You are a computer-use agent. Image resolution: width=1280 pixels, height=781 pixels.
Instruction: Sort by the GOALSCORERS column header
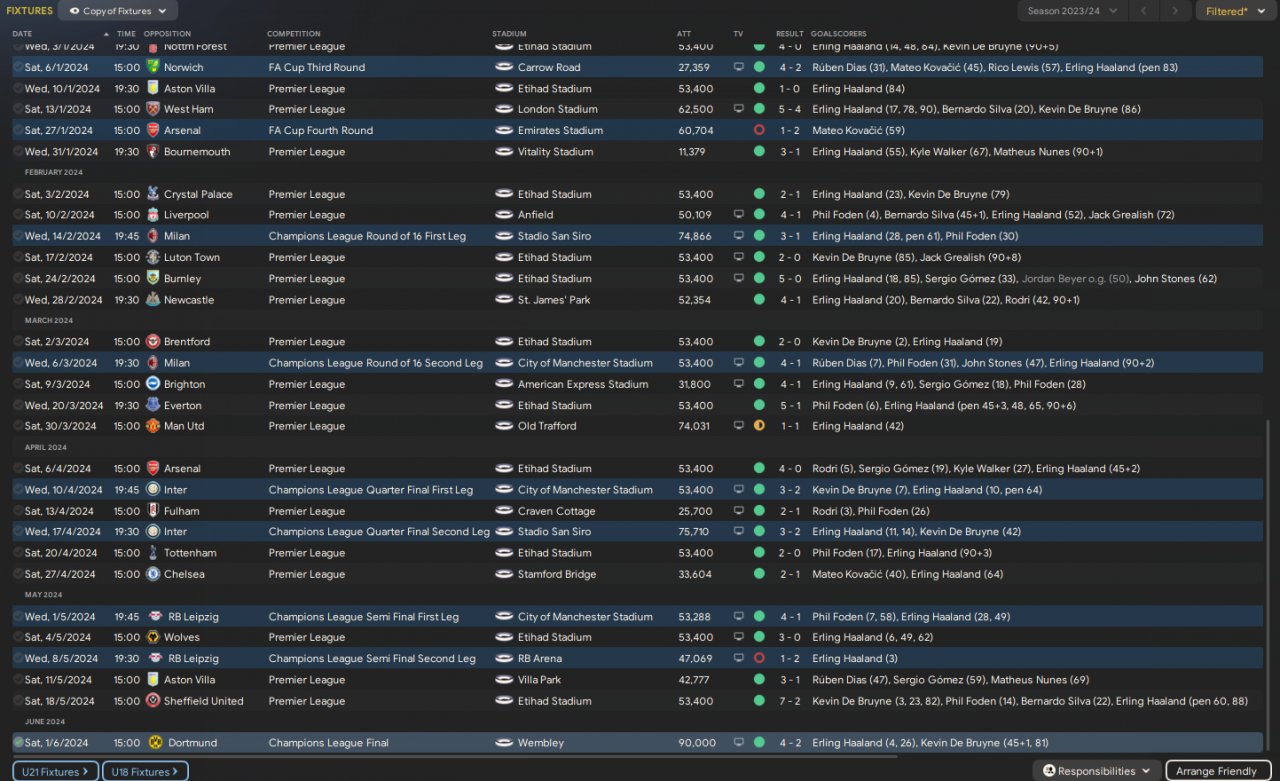coord(839,34)
